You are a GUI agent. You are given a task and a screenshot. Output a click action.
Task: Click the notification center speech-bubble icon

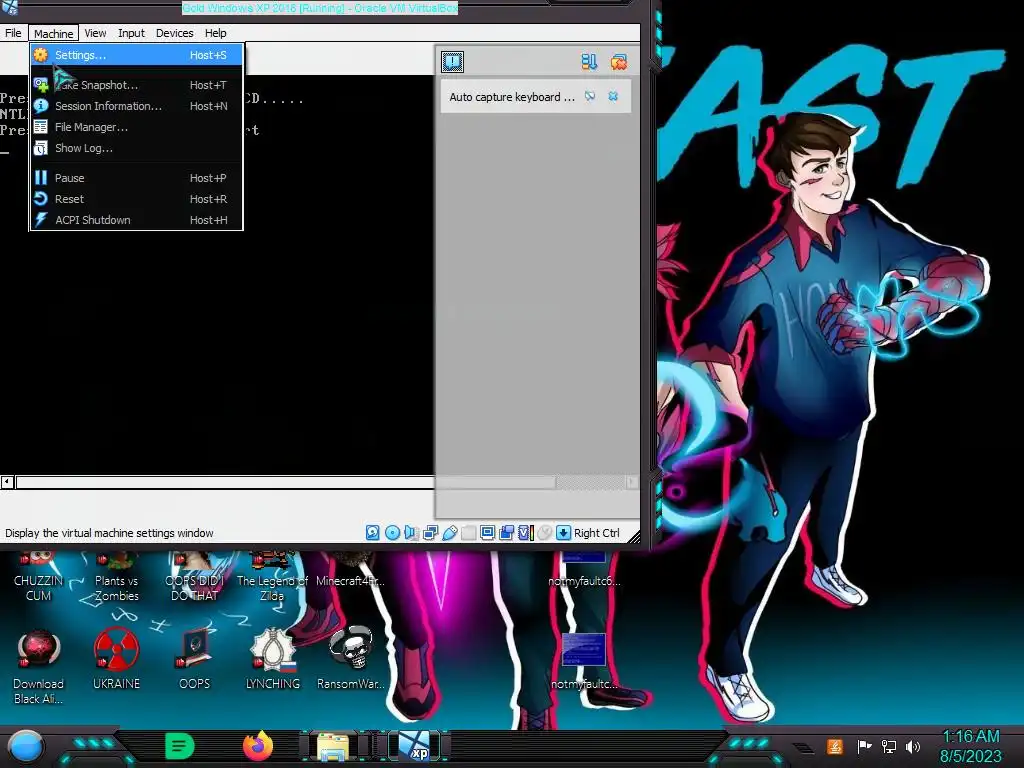(453, 61)
